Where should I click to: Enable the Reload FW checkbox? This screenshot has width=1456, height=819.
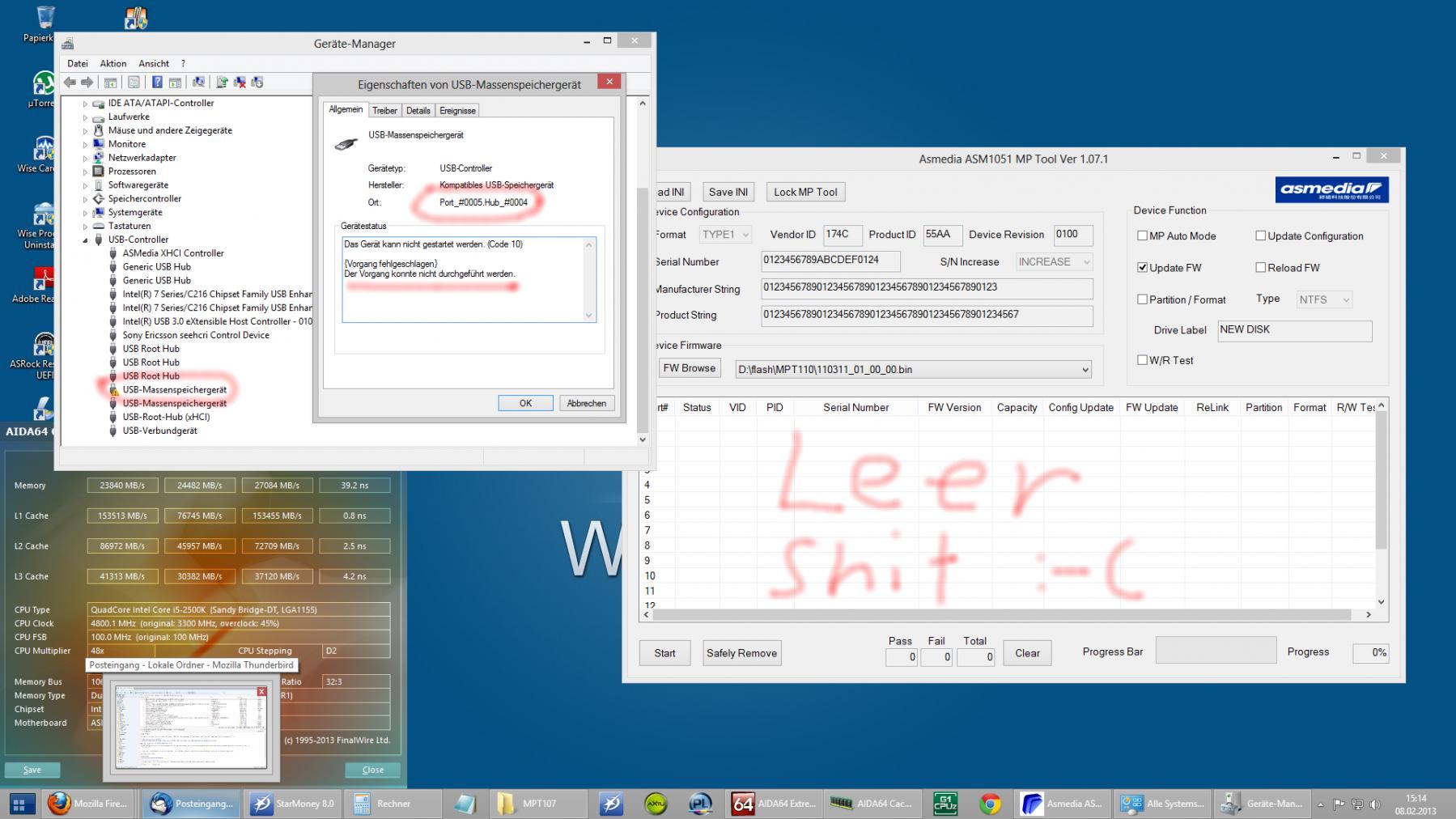point(1261,267)
